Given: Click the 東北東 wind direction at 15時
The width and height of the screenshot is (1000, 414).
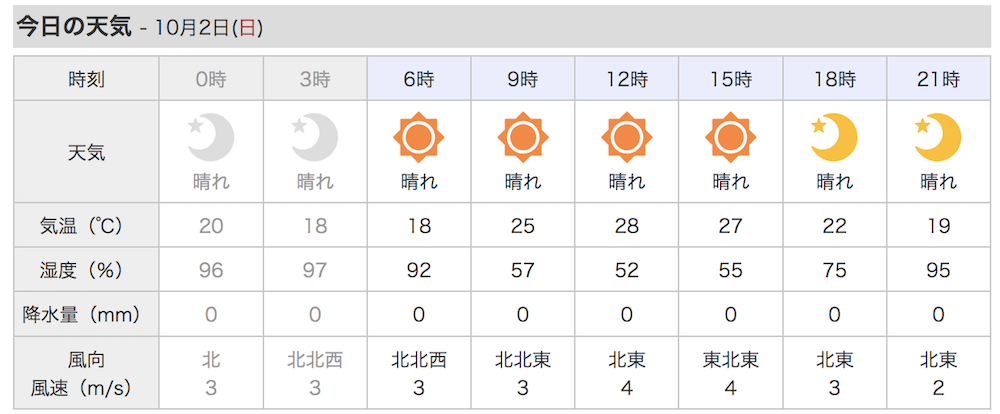Looking at the screenshot, I should [x=731, y=360].
